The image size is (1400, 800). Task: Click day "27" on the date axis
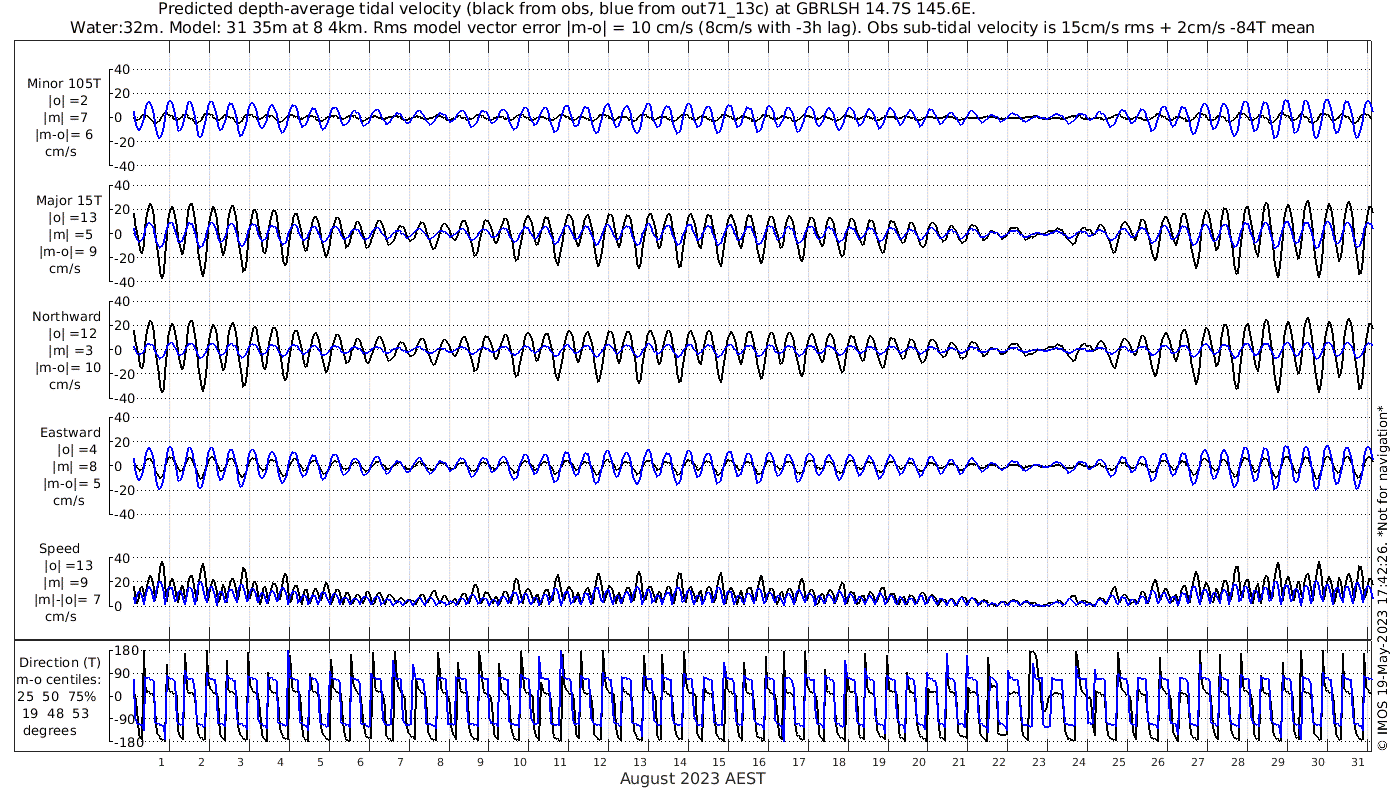[x=1198, y=762]
